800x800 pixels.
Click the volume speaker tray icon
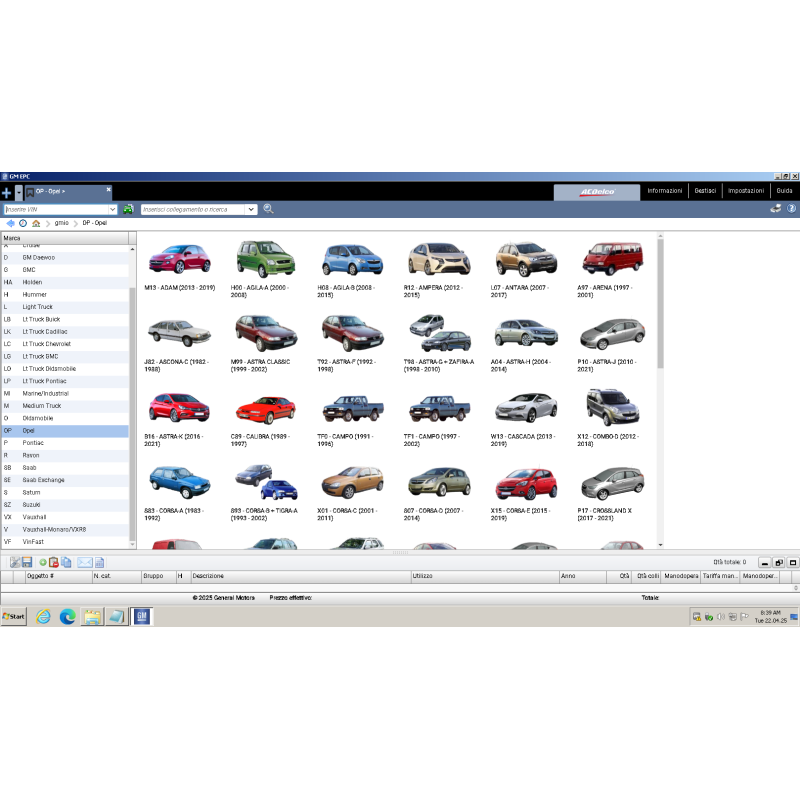(720, 617)
